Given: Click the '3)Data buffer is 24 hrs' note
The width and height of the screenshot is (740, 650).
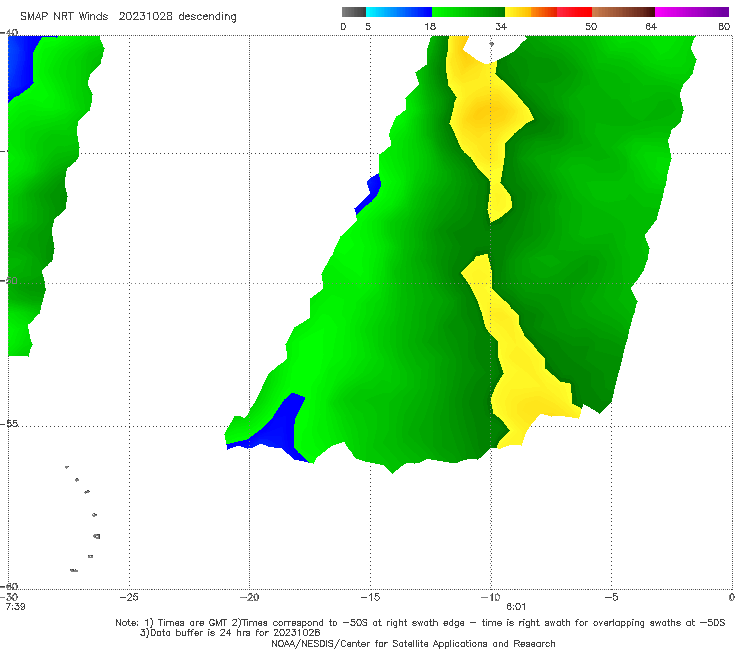Looking at the screenshot, I should [x=230, y=633].
